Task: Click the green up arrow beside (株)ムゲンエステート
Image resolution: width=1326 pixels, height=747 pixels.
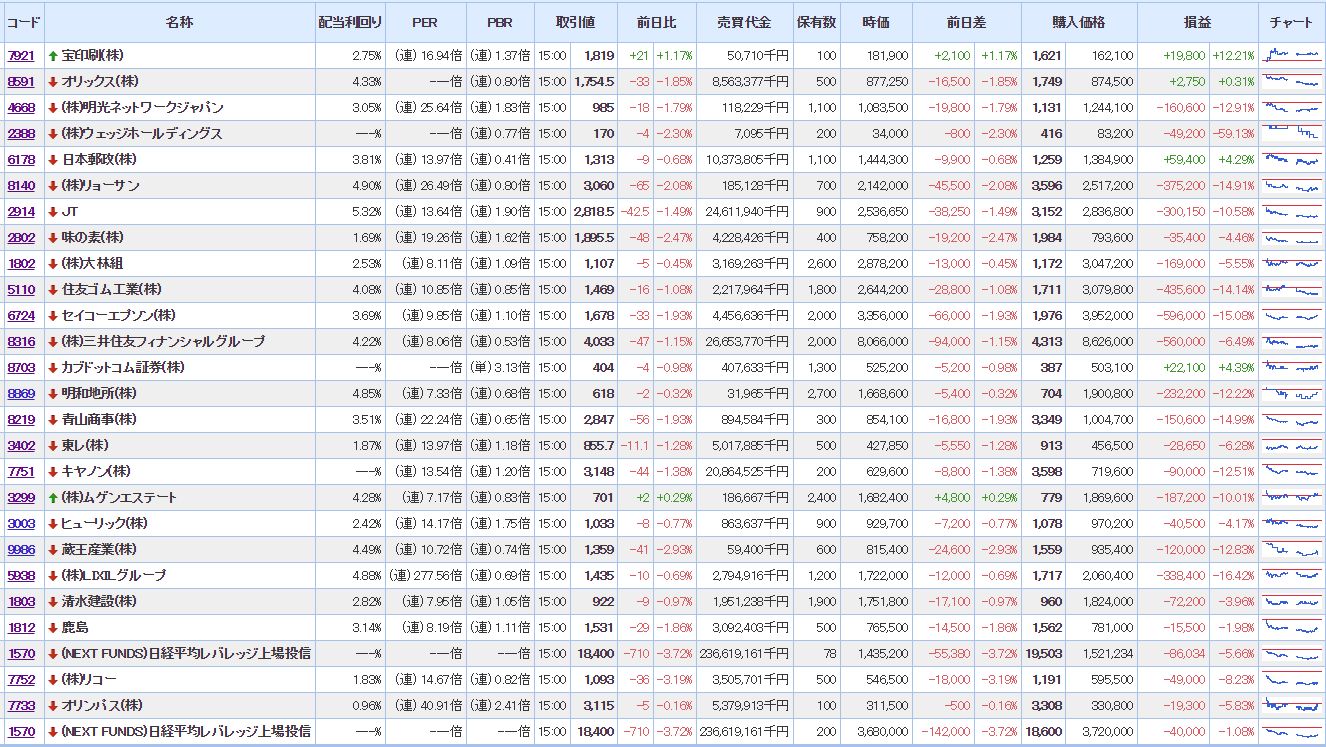Action: coord(53,498)
